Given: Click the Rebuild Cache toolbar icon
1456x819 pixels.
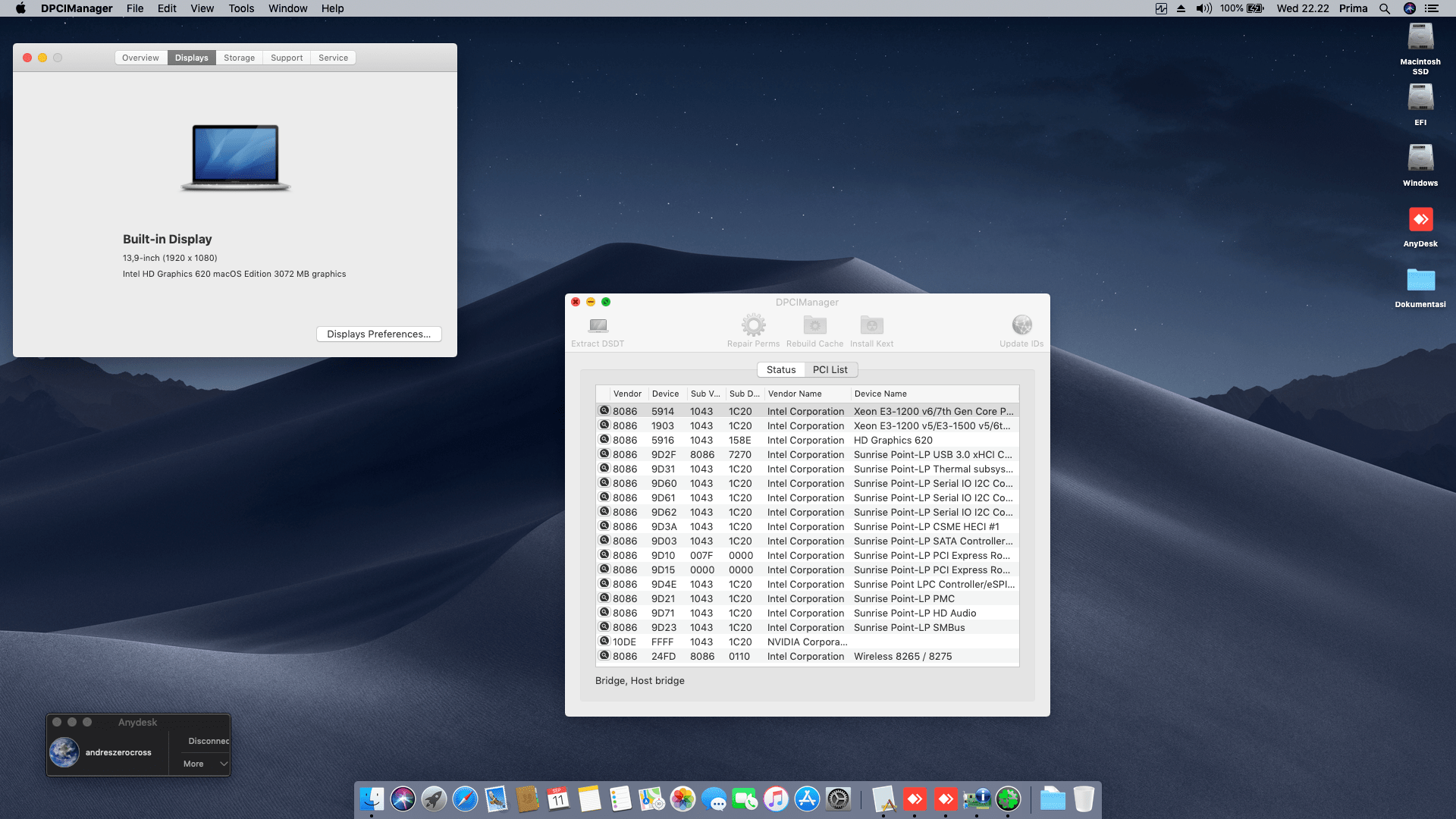Looking at the screenshot, I should click(814, 326).
